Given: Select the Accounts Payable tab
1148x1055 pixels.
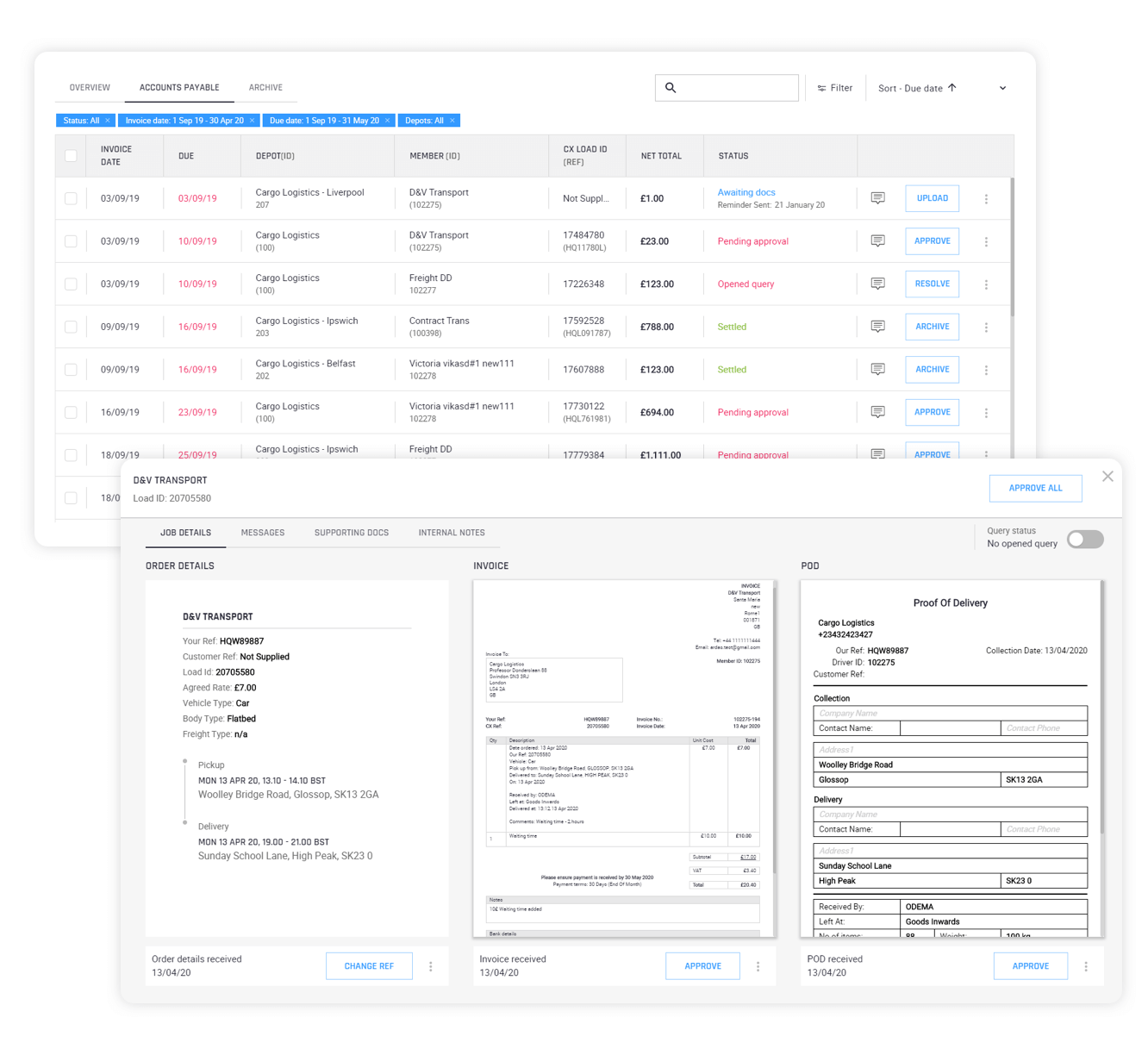Looking at the screenshot, I should pyautogui.click(x=179, y=88).
